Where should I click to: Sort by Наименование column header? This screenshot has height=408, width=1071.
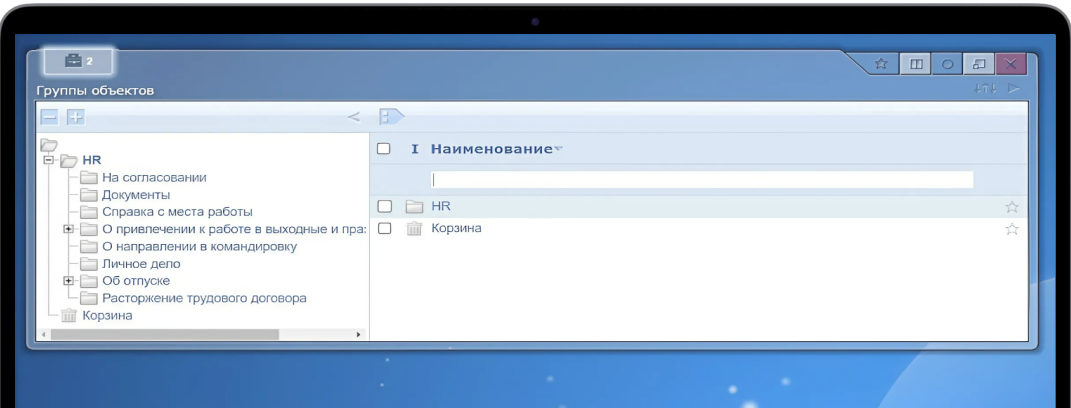click(491, 148)
